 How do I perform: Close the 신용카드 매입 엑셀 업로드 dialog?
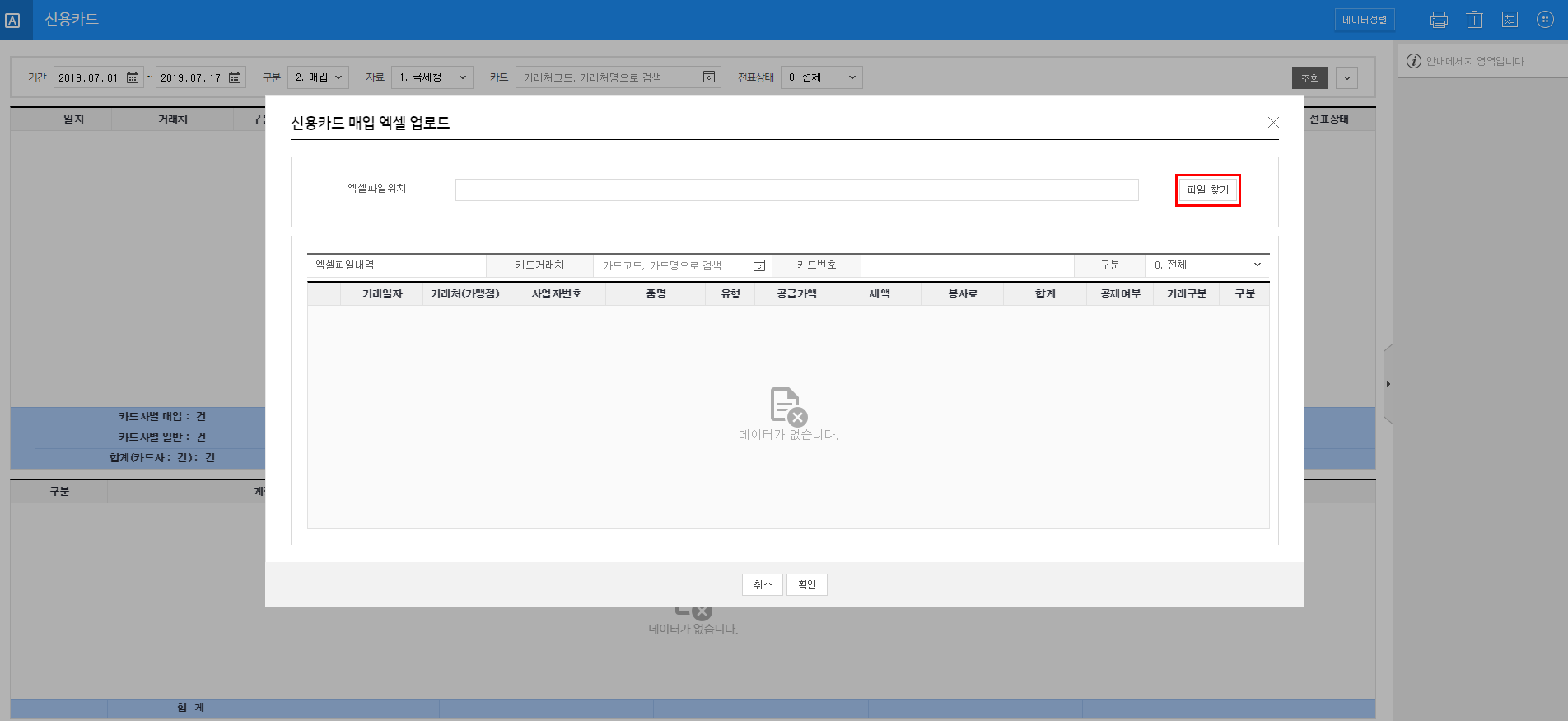point(1273,123)
